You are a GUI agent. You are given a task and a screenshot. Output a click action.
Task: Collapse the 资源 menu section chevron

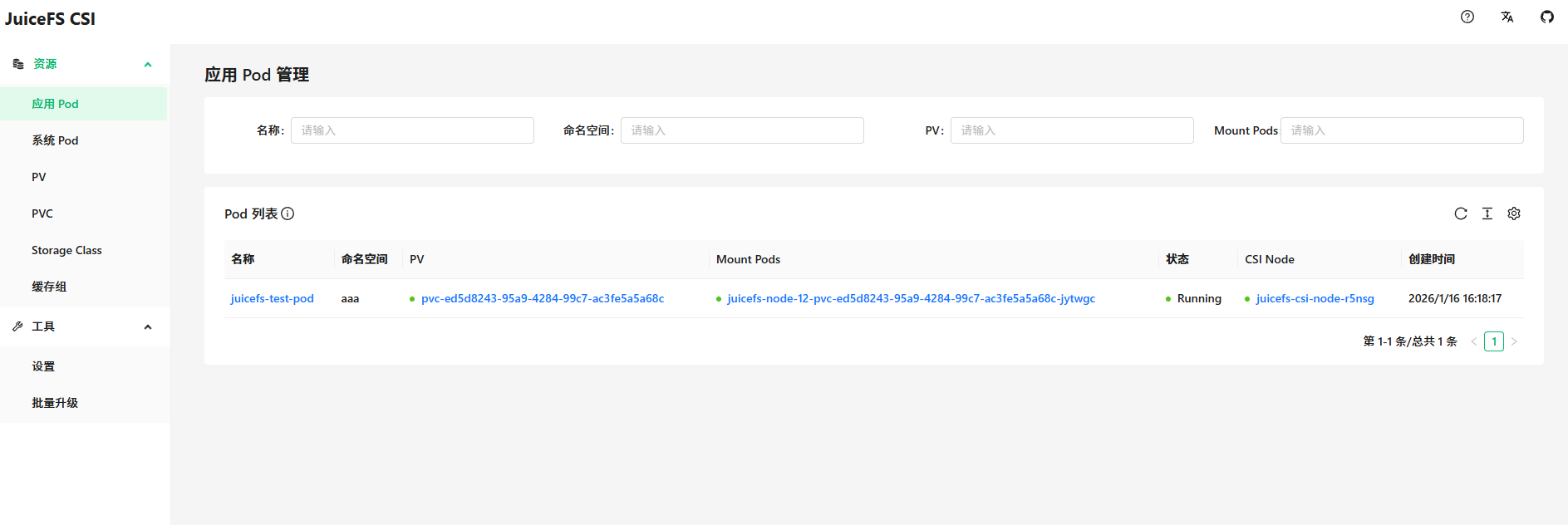point(148,64)
